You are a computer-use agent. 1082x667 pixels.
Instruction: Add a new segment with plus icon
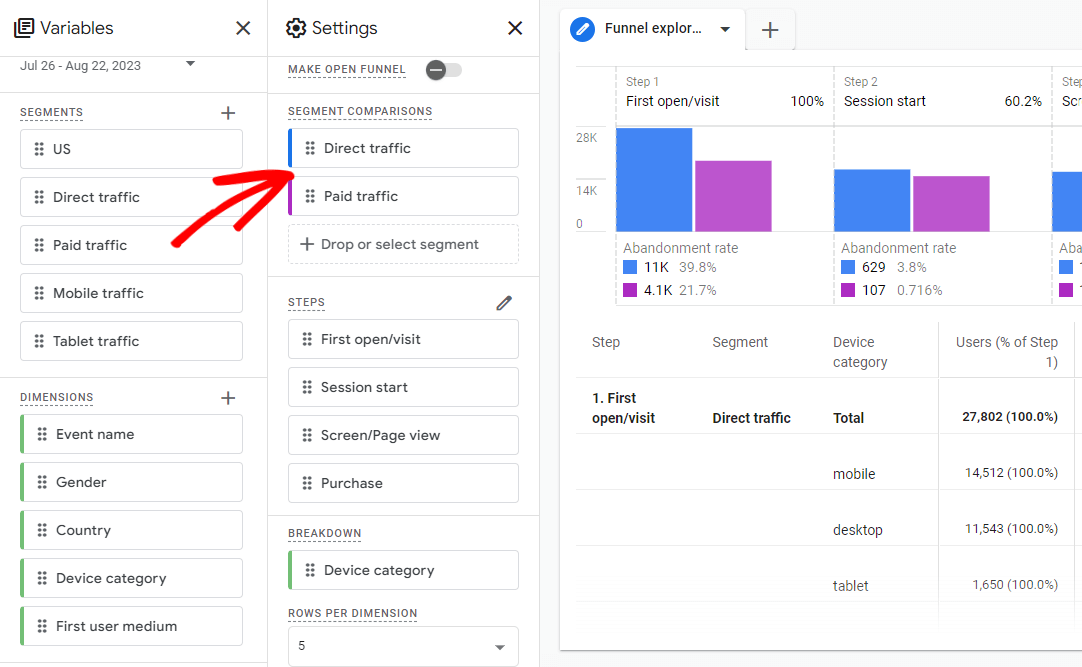[x=228, y=113]
